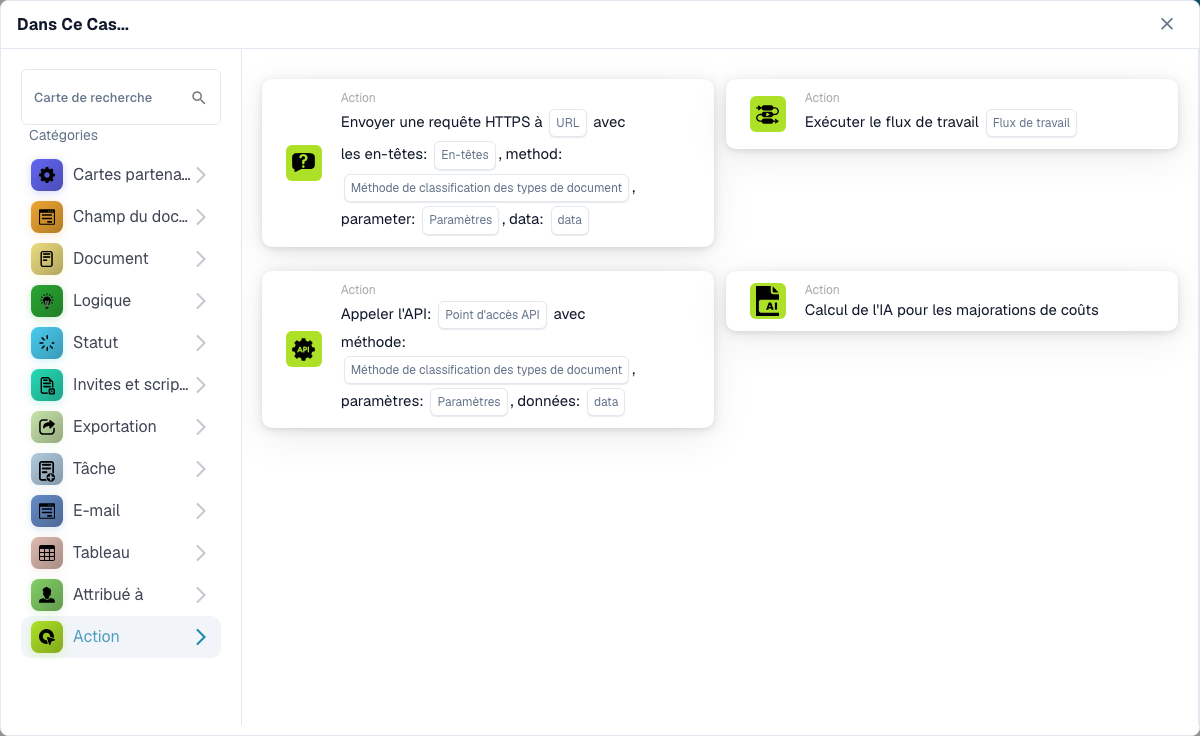Select the Action category label
Viewport: 1200px width, 736px height.
(x=96, y=636)
